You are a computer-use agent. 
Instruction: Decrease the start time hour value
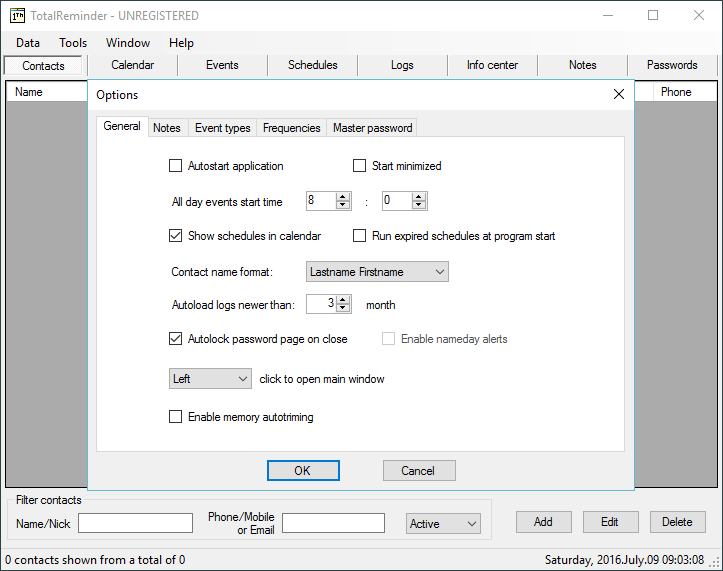point(343,205)
